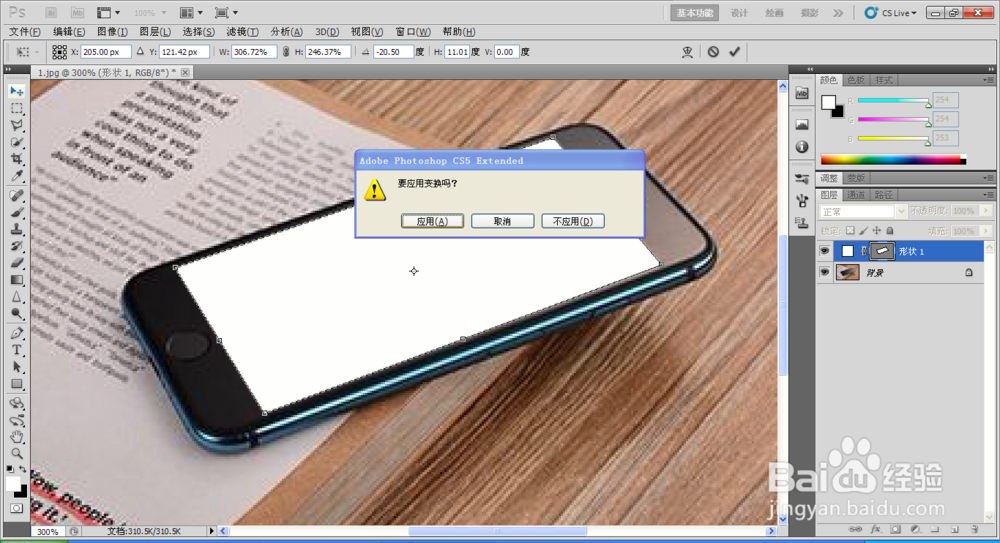Screen dimensions: 1000x543
Task: Open the Layers panel options menu
Action: pyautogui.click(x=987, y=195)
